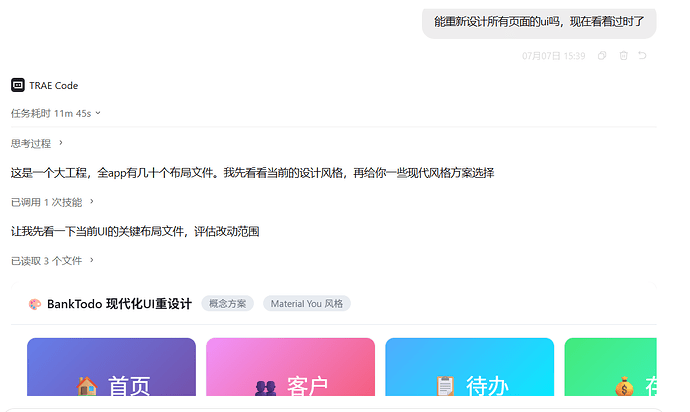The image size is (690, 412).
Task: Click the text starting 这是一个大工程
Action: [x=252, y=173]
